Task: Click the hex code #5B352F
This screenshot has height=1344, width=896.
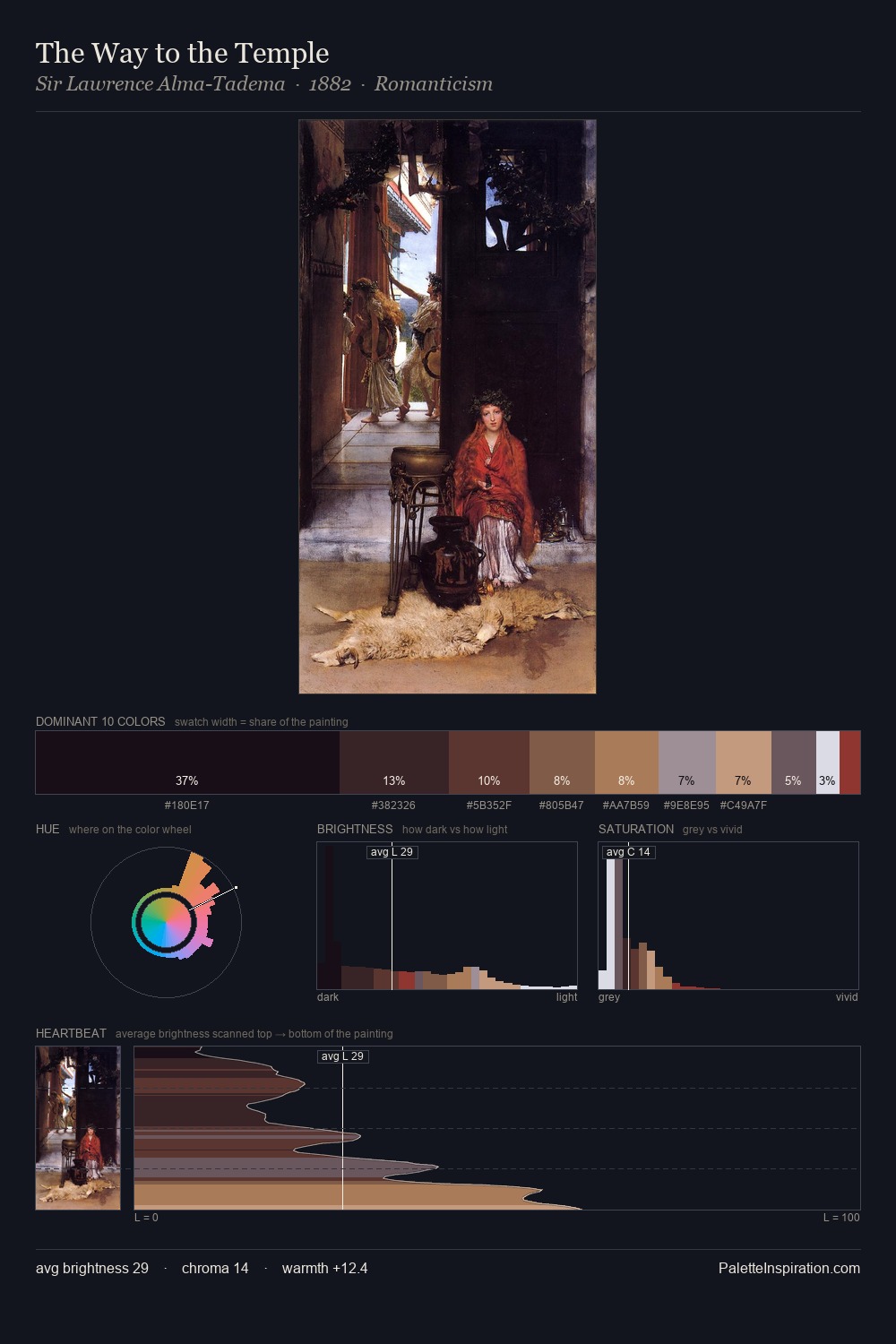Action: coord(489,806)
